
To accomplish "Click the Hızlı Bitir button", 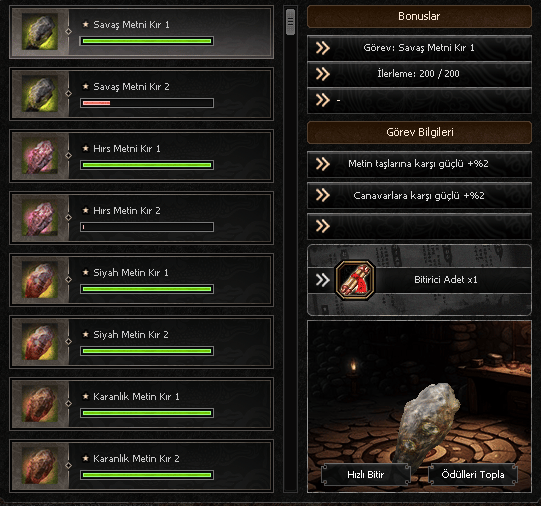I will coord(366,475).
